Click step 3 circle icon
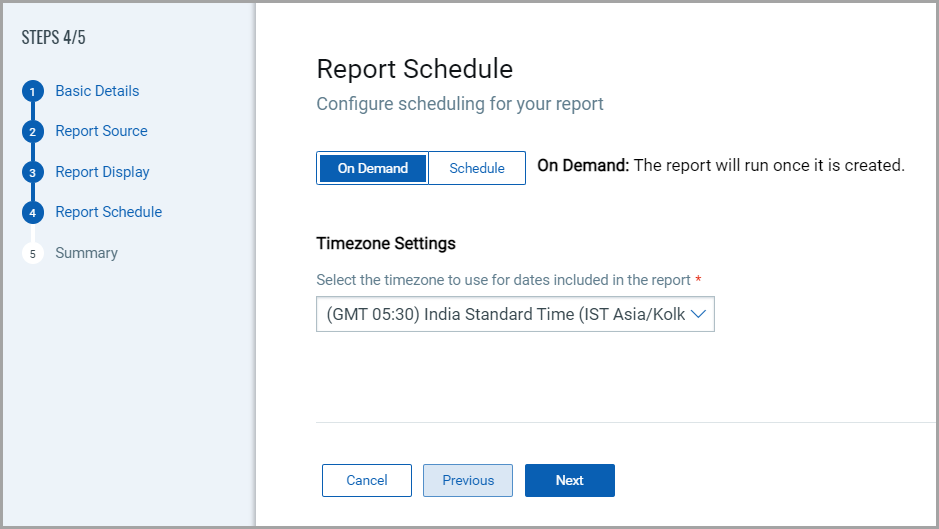The height and width of the screenshot is (529, 939). (x=32, y=172)
